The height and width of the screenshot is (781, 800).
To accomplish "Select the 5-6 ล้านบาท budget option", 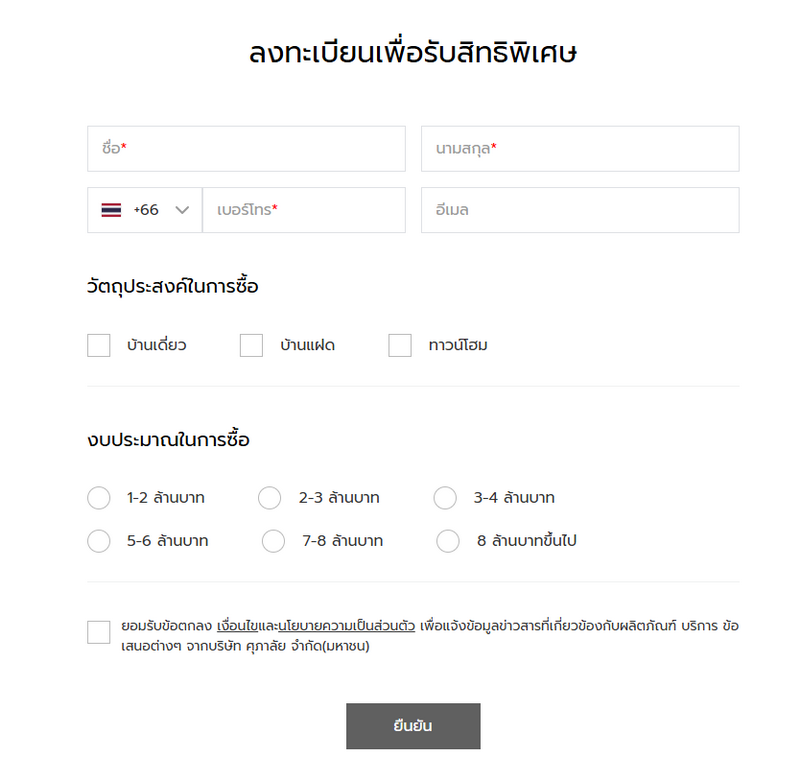I will (98, 541).
